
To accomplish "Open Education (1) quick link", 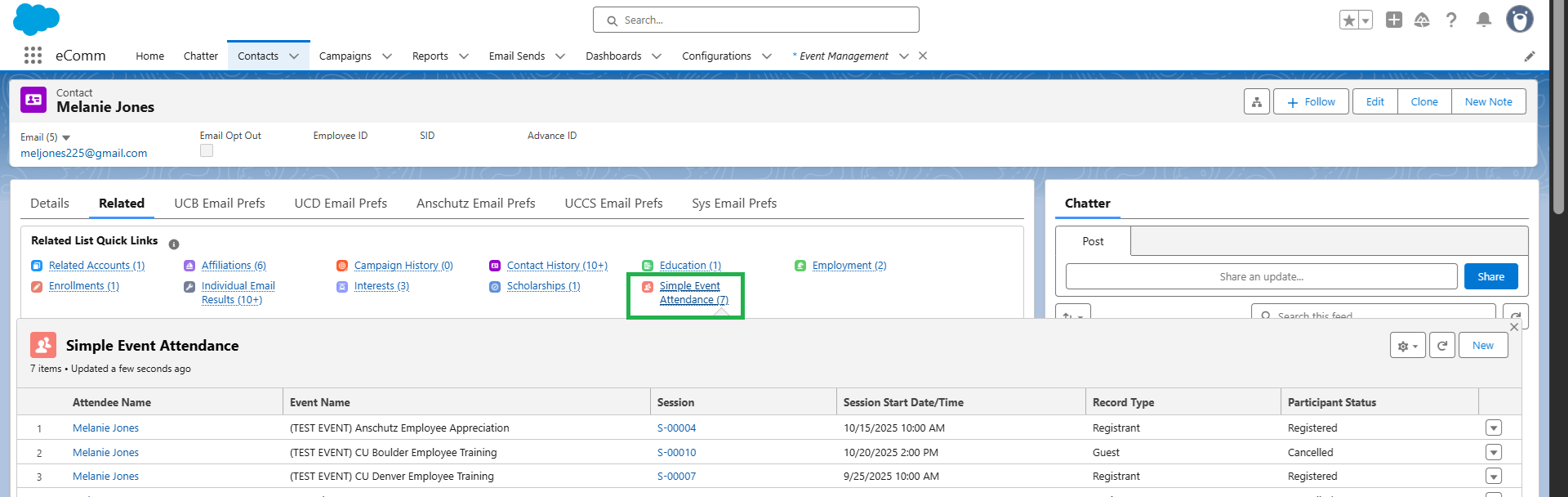I will (x=690, y=266).
